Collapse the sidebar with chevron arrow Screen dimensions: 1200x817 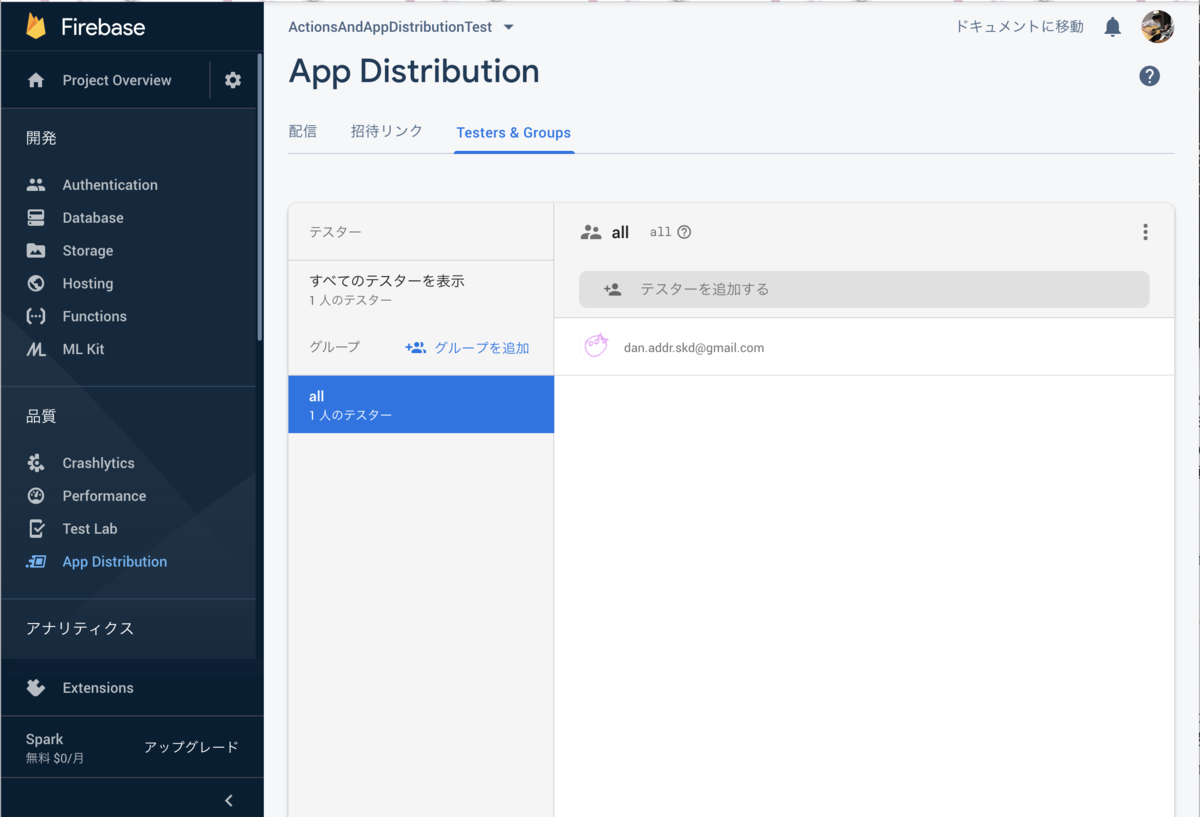coord(229,800)
